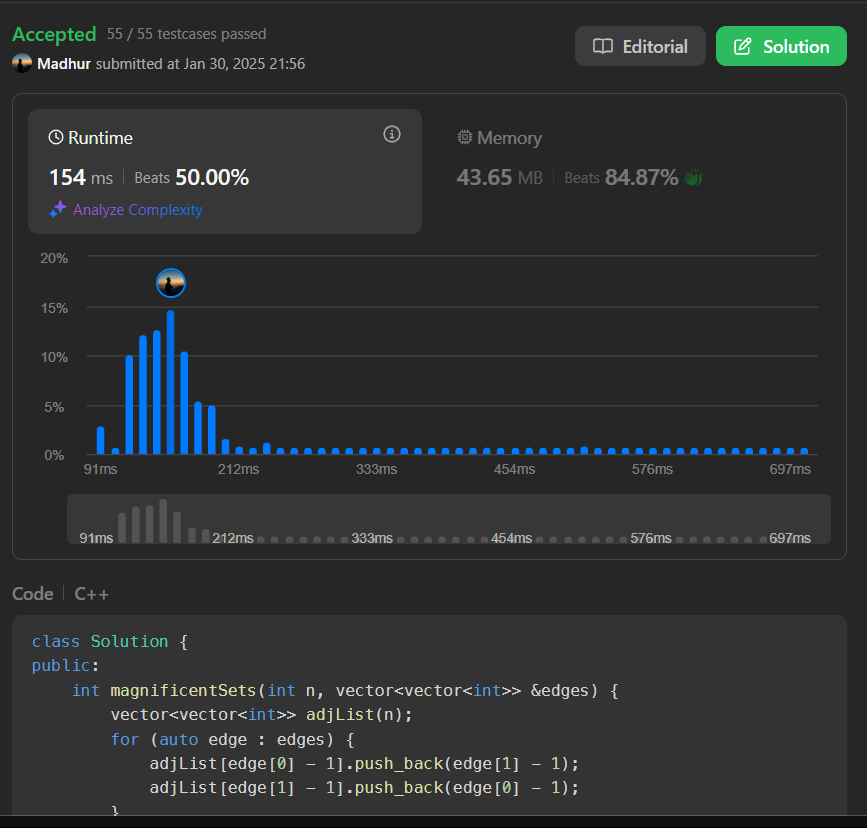Viewport: 867px width, 828px height.
Task: Click the Madhur username link
Action: [64, 64]
